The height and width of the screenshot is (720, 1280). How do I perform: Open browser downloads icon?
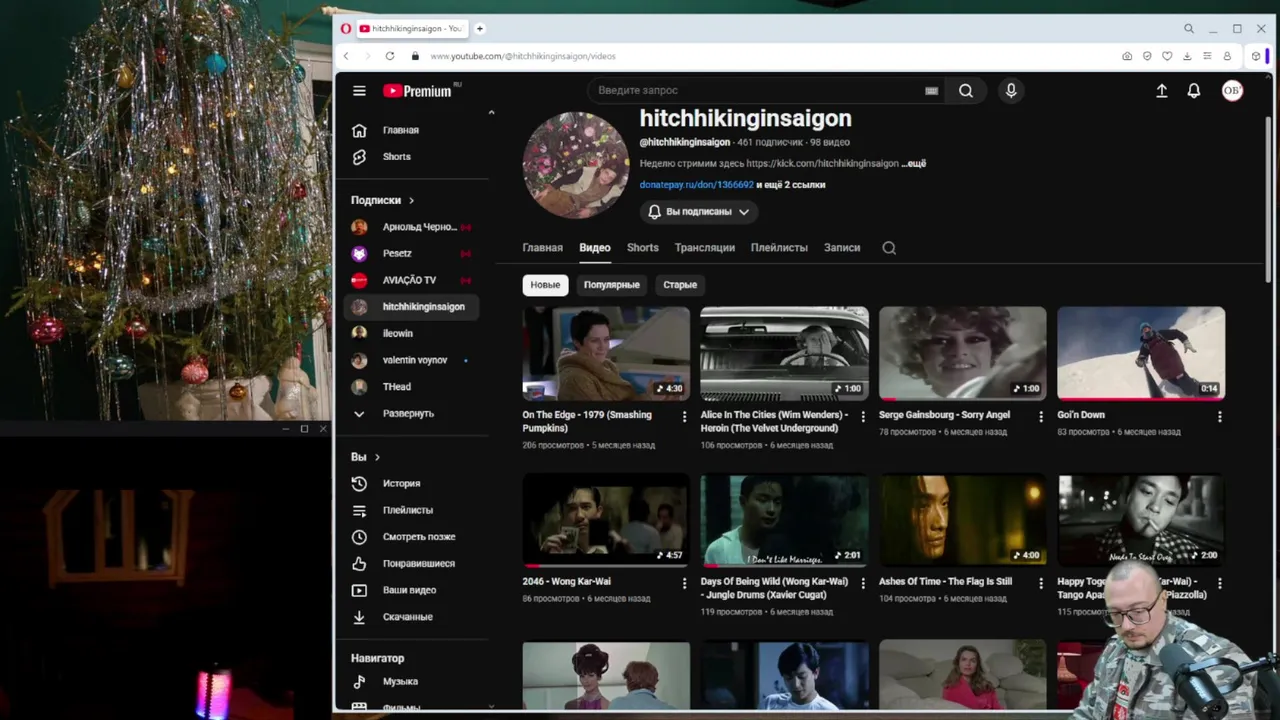[1187, 56]
